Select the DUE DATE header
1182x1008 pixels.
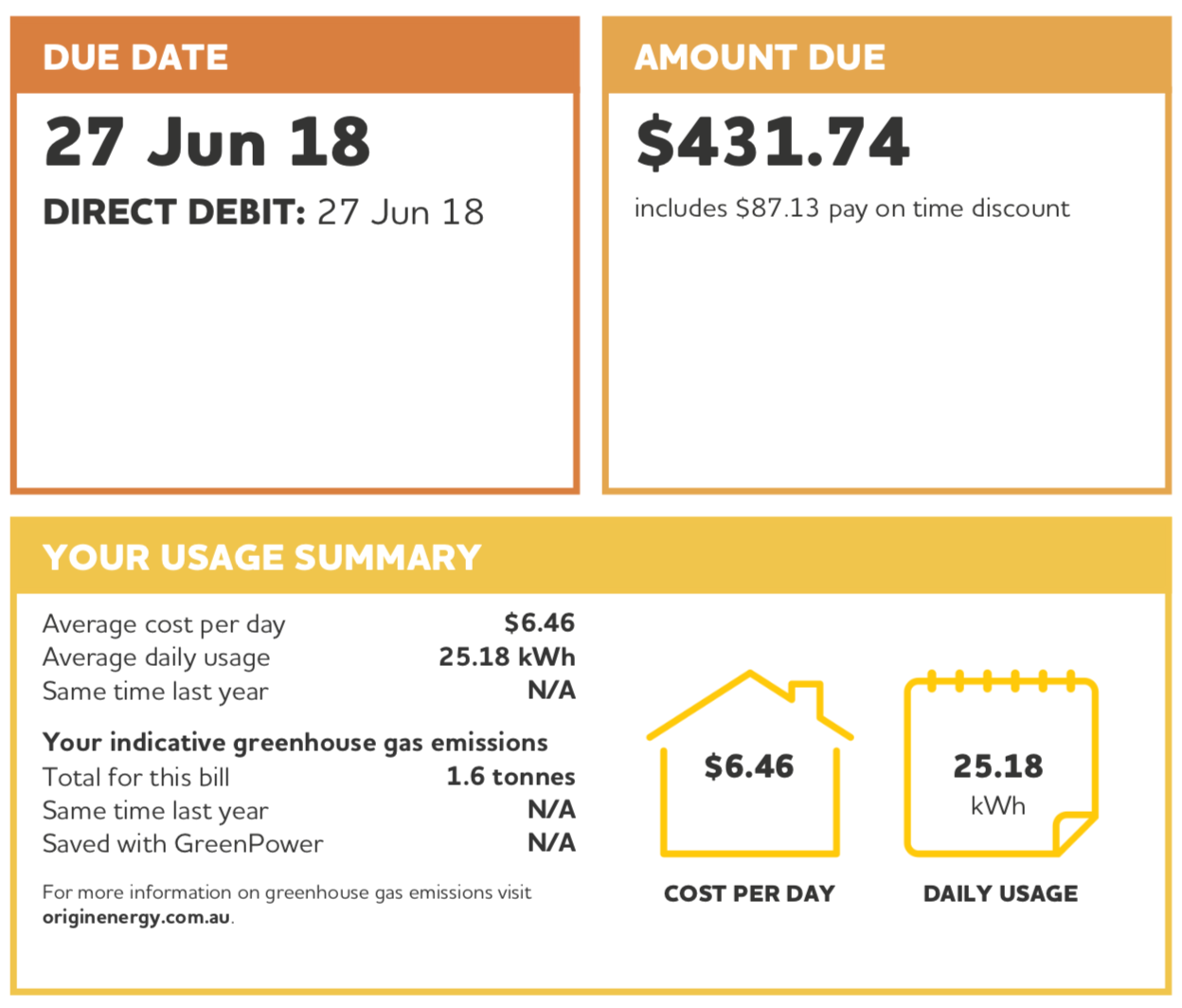pyautogui.click(x=135, y=58)
